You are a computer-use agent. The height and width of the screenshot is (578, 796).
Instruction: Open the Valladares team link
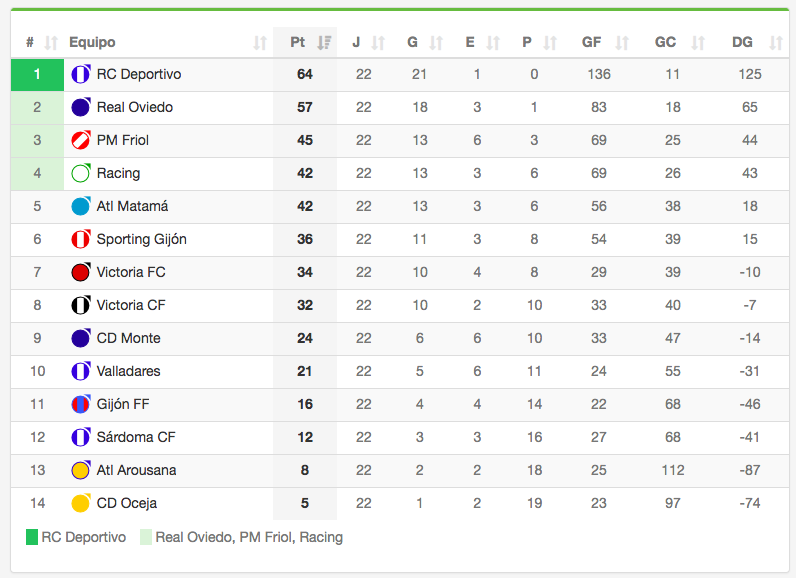pos(128,372)
